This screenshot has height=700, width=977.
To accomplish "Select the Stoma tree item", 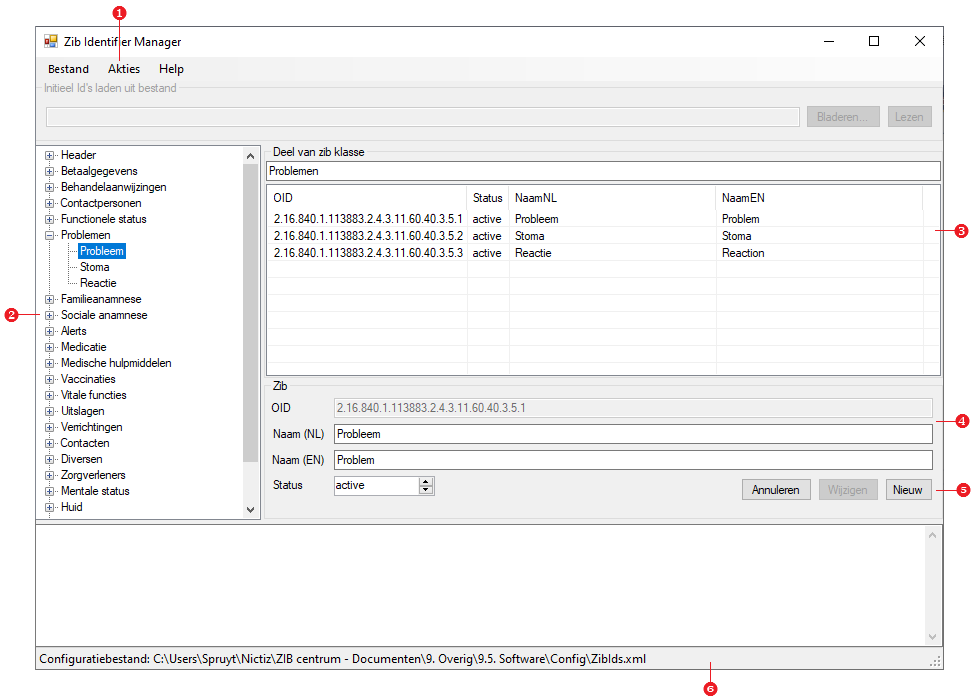I will tap(95, 267).
